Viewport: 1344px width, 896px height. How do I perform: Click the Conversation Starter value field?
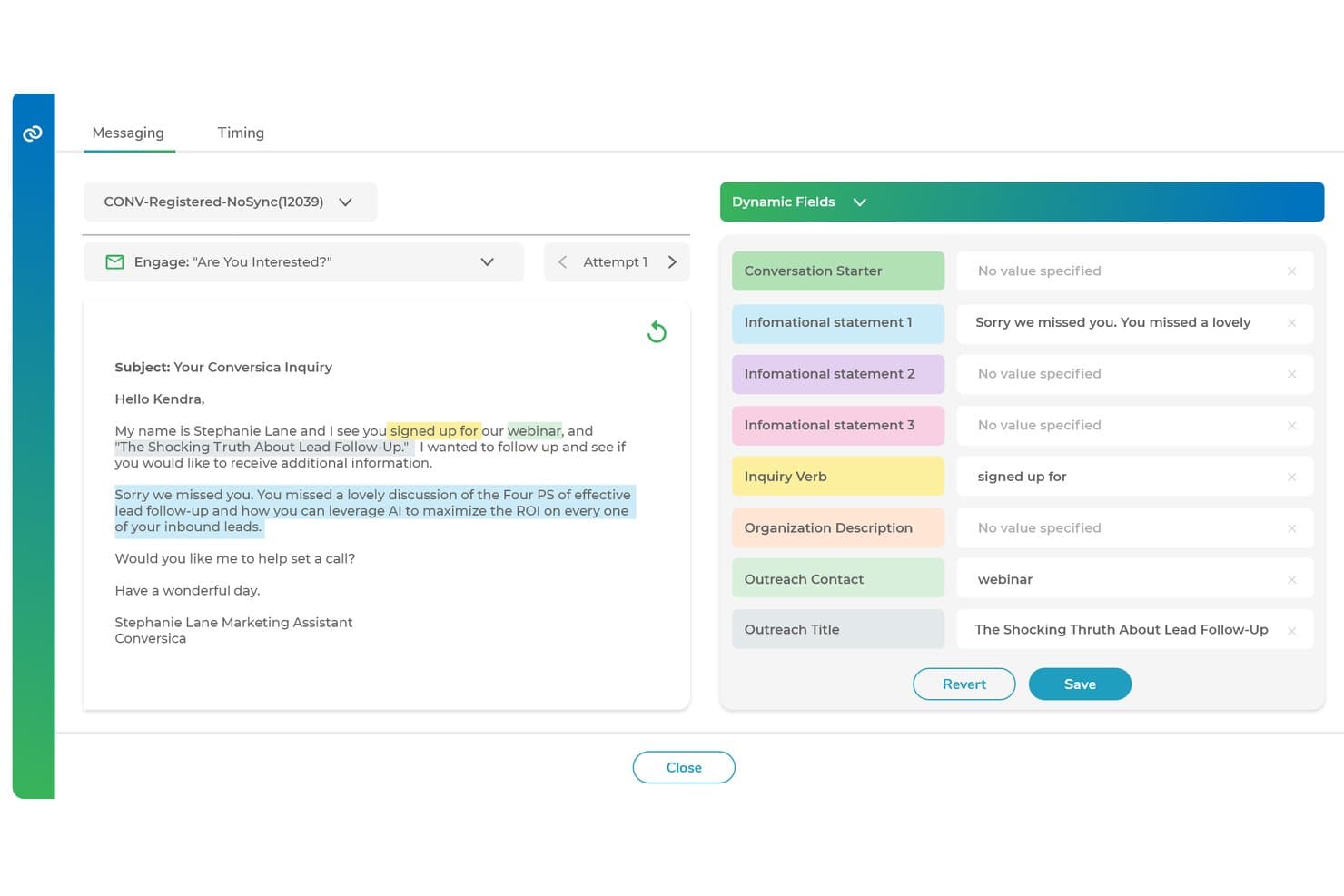click(1135, 271)
